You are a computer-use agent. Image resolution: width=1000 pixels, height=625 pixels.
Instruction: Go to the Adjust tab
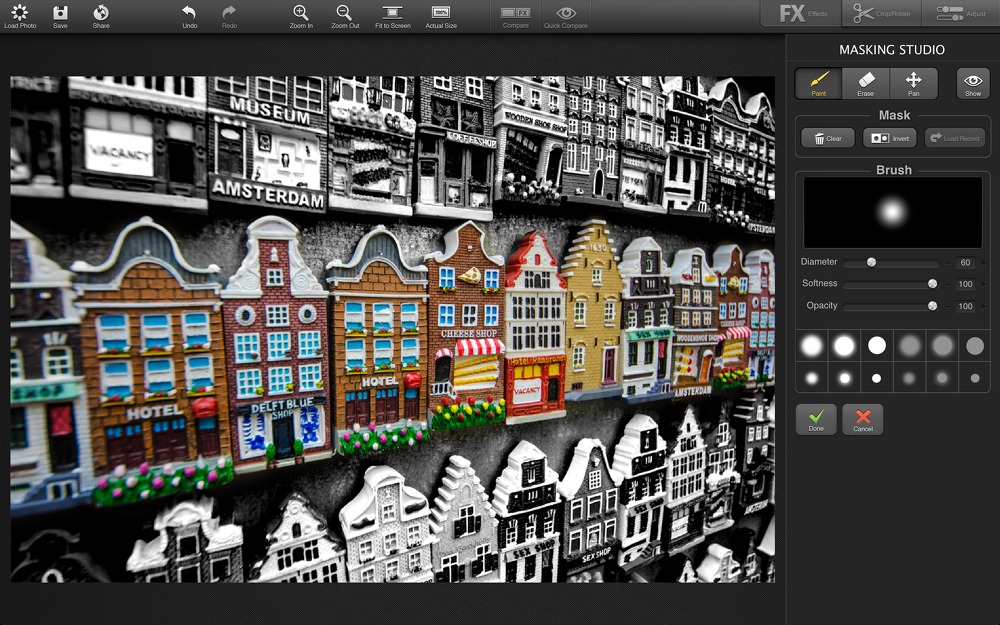[x=960, y=13]
